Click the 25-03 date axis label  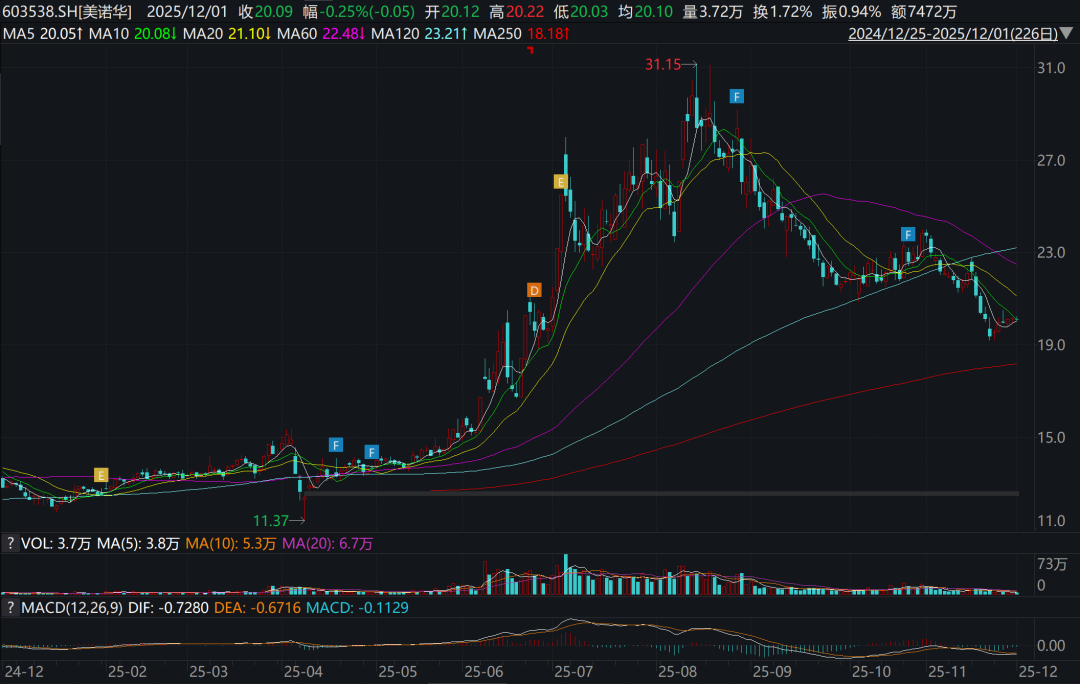[x=209, y=672]
